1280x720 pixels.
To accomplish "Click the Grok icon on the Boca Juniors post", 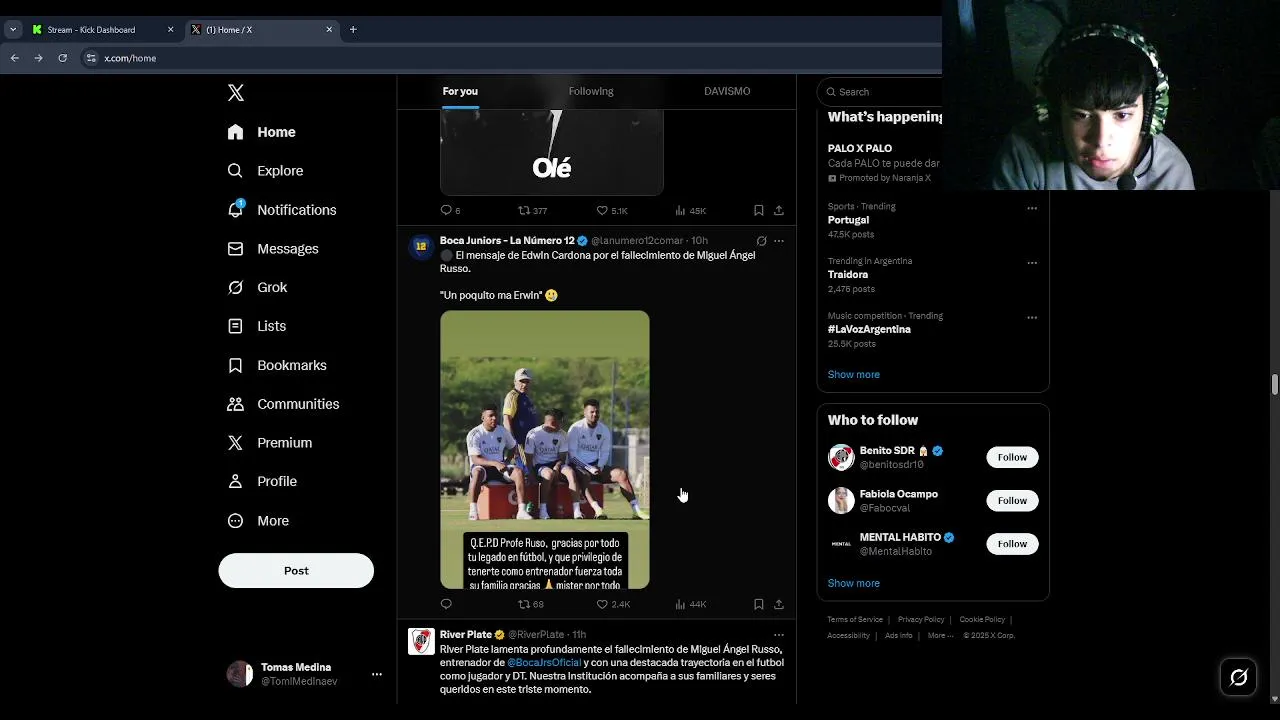I will click(761, 241).
